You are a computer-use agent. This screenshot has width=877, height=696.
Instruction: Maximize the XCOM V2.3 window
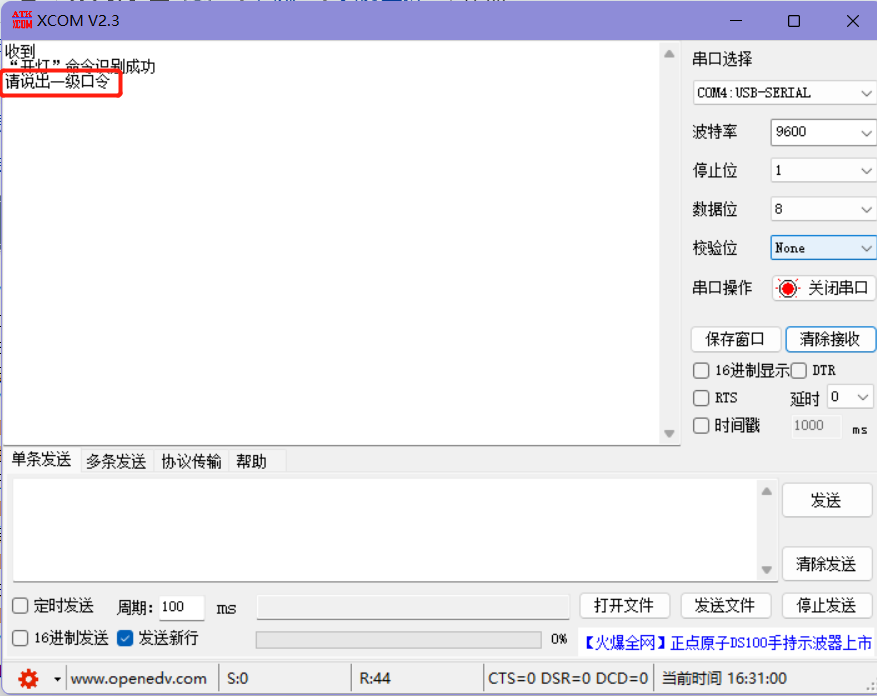(794, 21)
